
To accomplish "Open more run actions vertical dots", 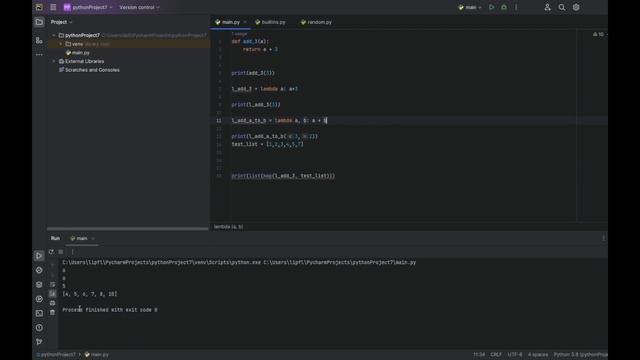I will [x=516, y=7].
